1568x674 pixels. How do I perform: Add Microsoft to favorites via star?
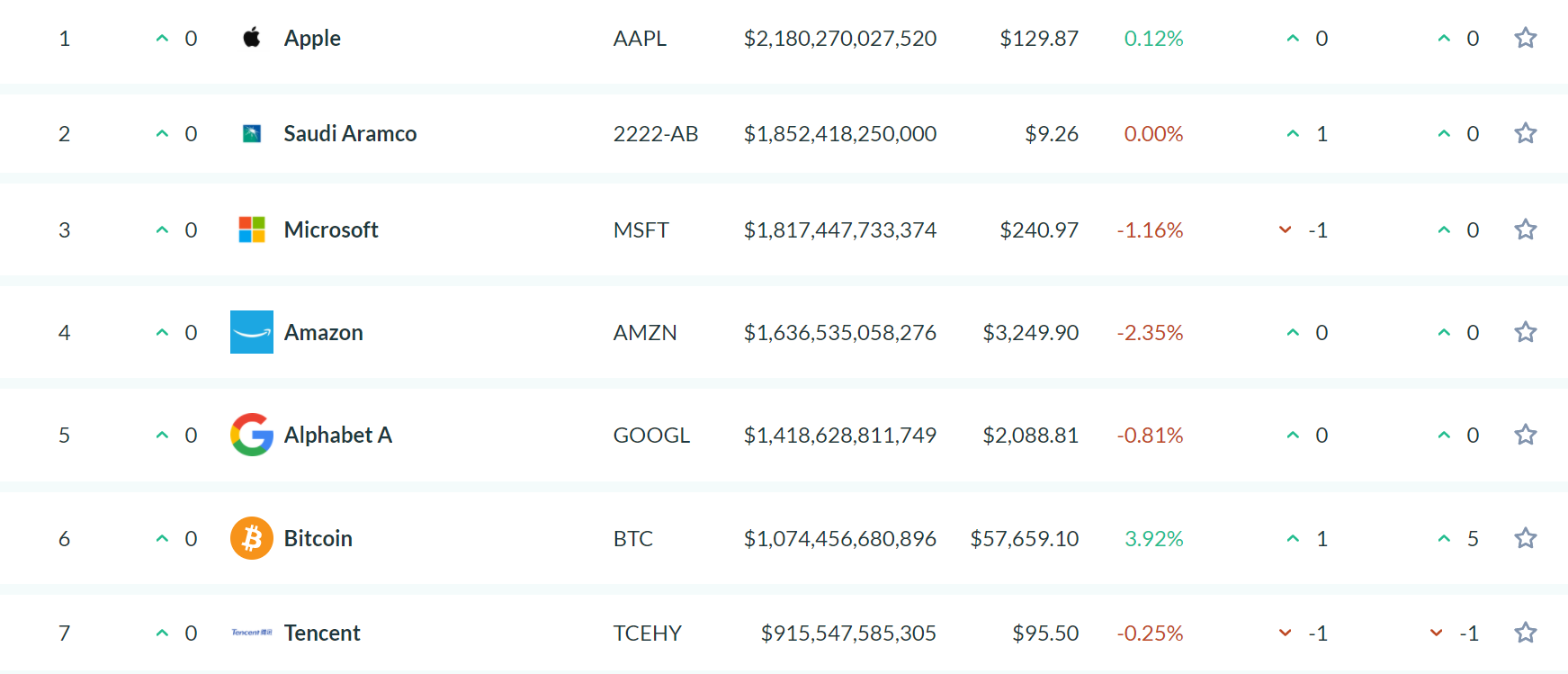pos(1525,229)
